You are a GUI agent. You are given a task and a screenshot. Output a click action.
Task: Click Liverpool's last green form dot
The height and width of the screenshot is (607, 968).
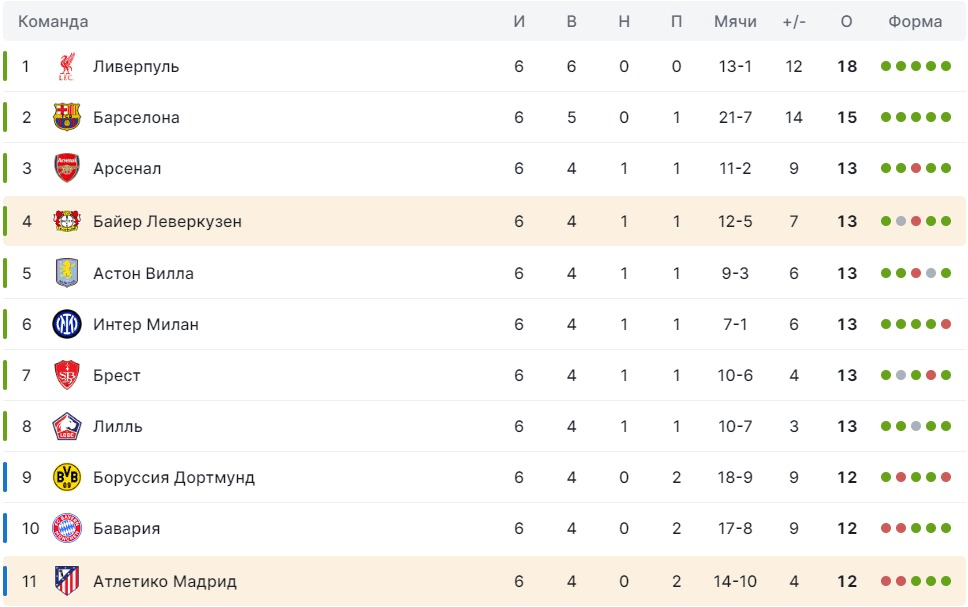[946, 67]
